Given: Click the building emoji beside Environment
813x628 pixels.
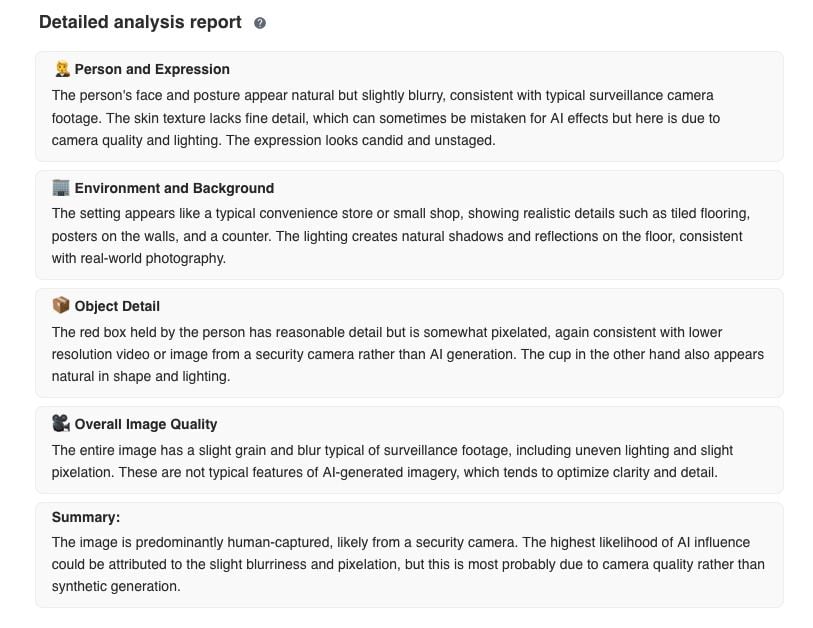Looking at the screenshot, I should [x=61, y=188].
